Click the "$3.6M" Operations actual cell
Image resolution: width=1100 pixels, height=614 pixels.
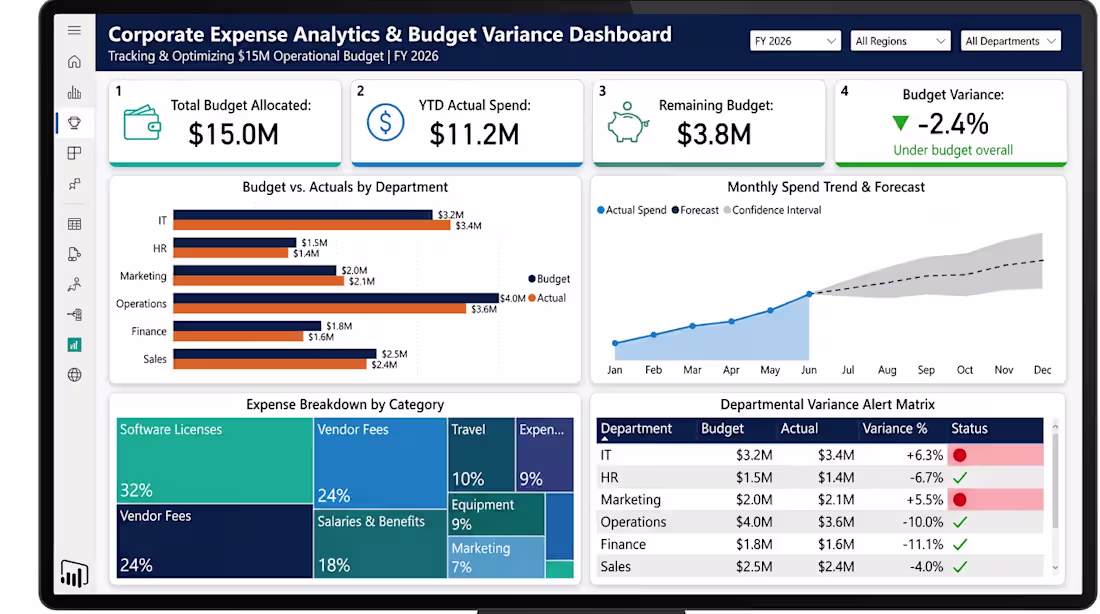(836, 522)
